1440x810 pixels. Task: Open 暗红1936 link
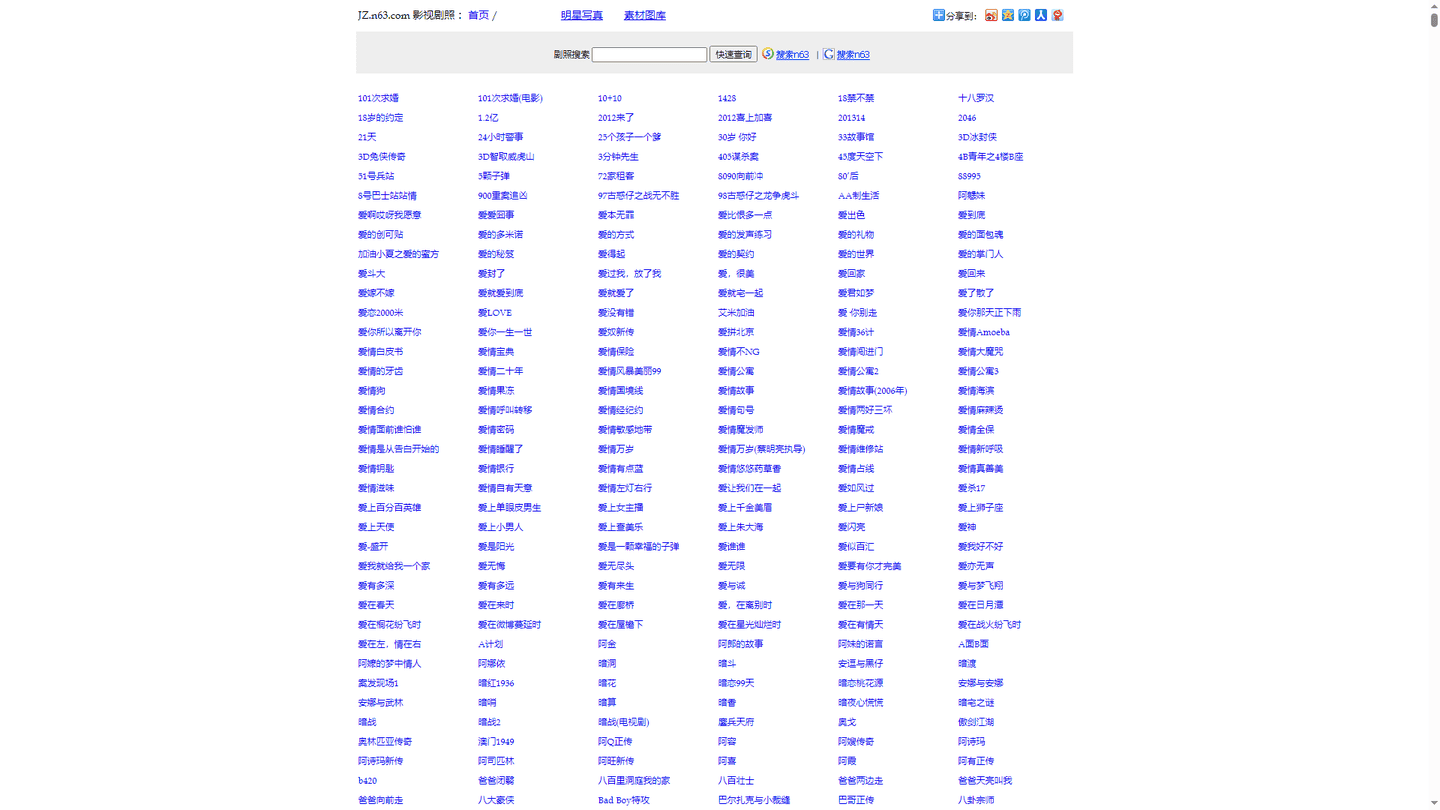496,683
